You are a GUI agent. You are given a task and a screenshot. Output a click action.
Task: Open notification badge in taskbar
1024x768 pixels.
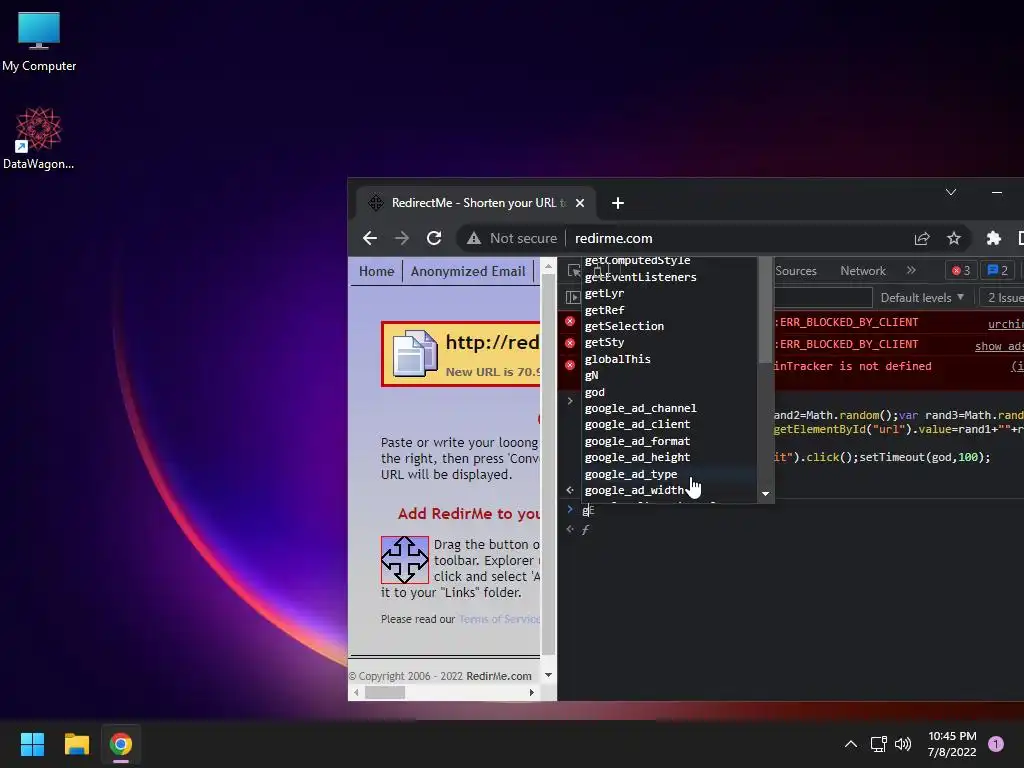tap(996, 744)
